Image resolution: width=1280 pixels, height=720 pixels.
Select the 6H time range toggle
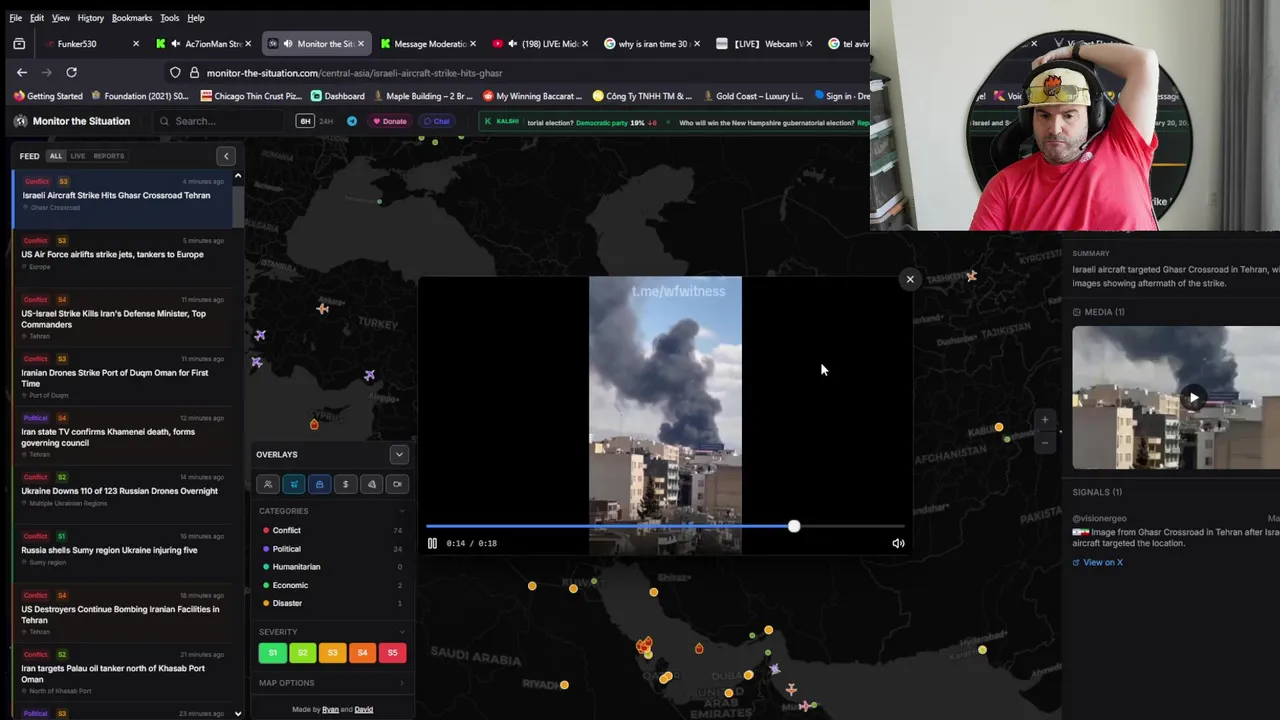pyautogui.click(x=305, y=121)
